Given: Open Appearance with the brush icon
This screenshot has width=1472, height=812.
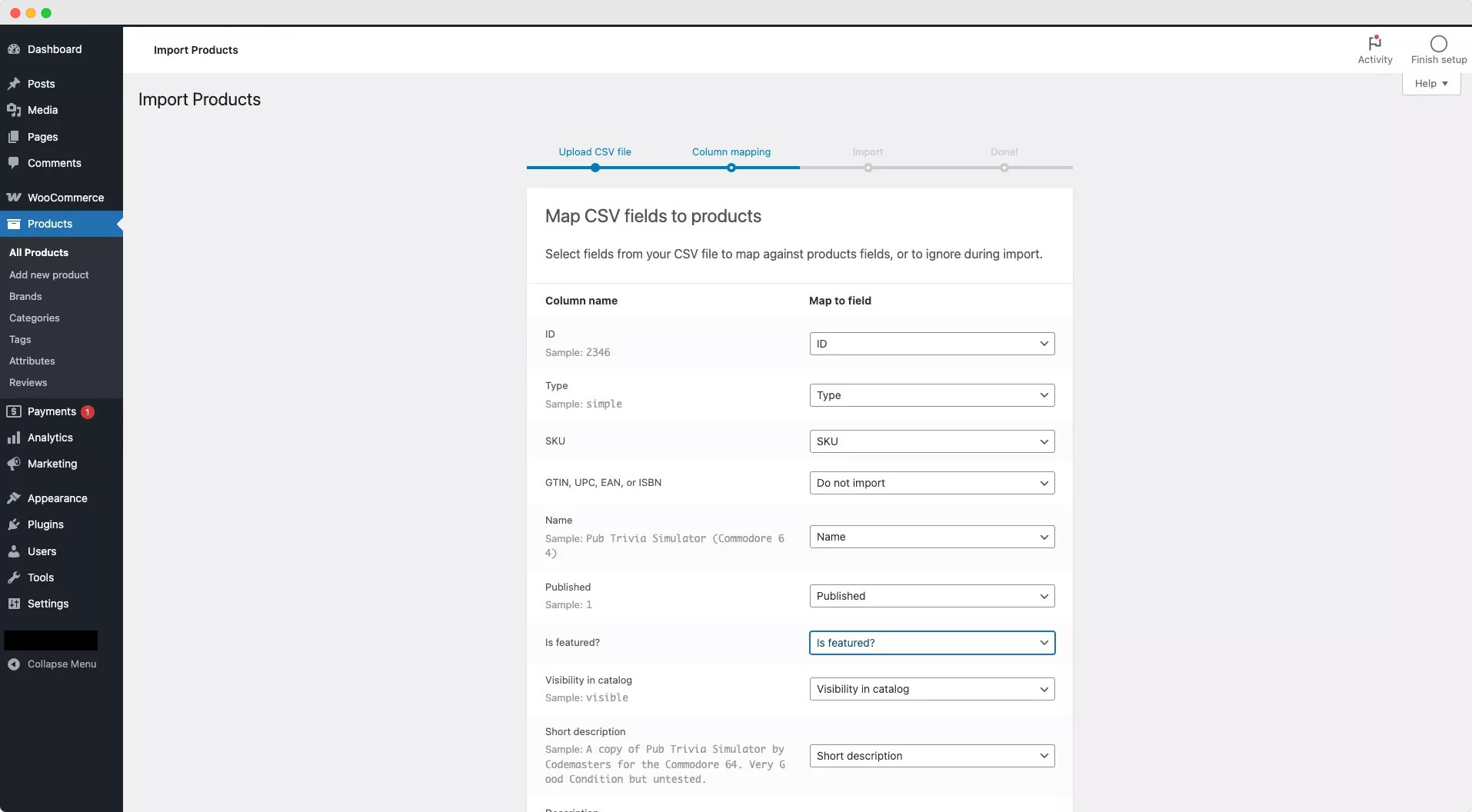Looking at the screenshot, I should 14,498.
